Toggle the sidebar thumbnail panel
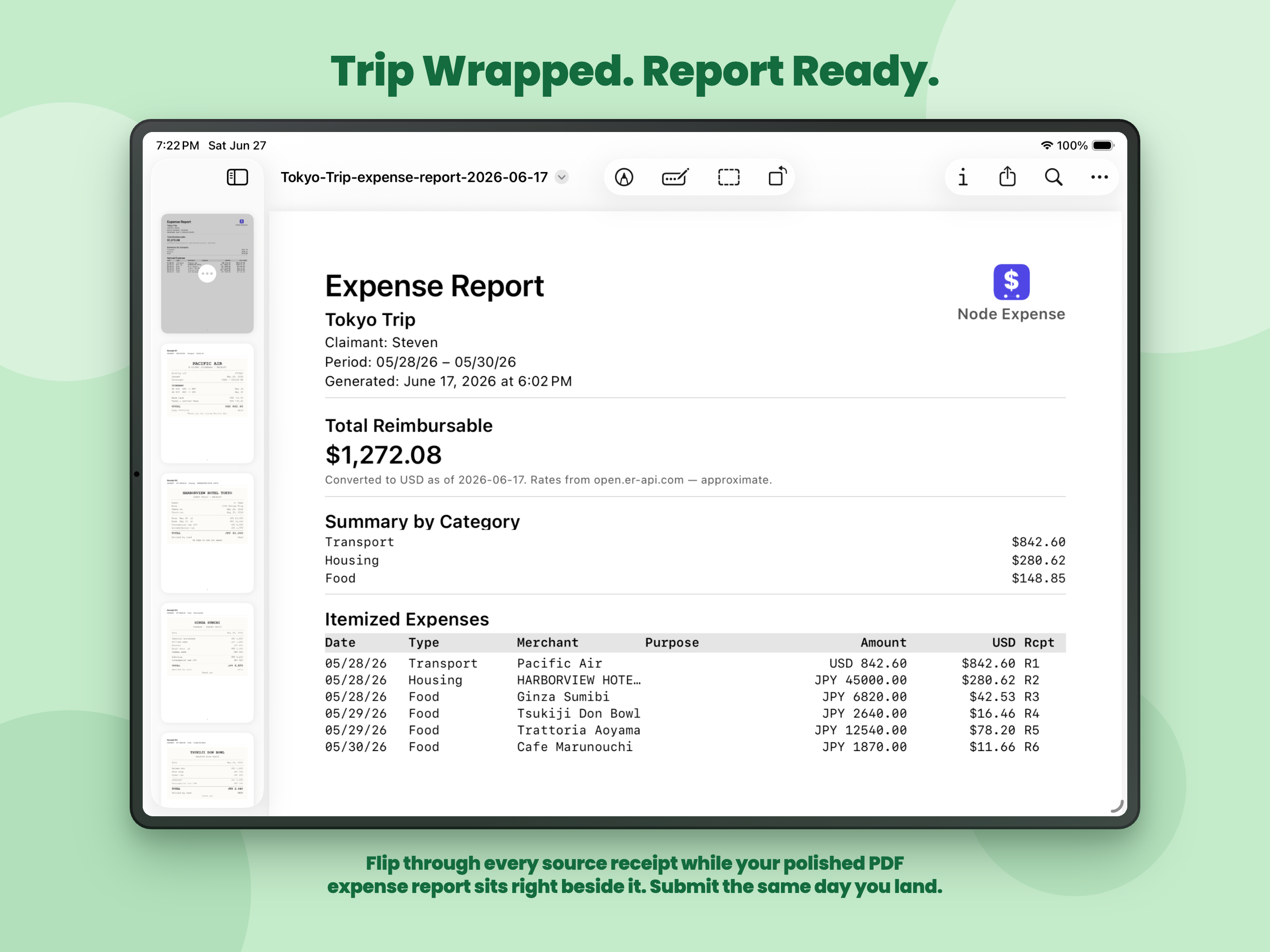1270x952 pixels. 237,177
